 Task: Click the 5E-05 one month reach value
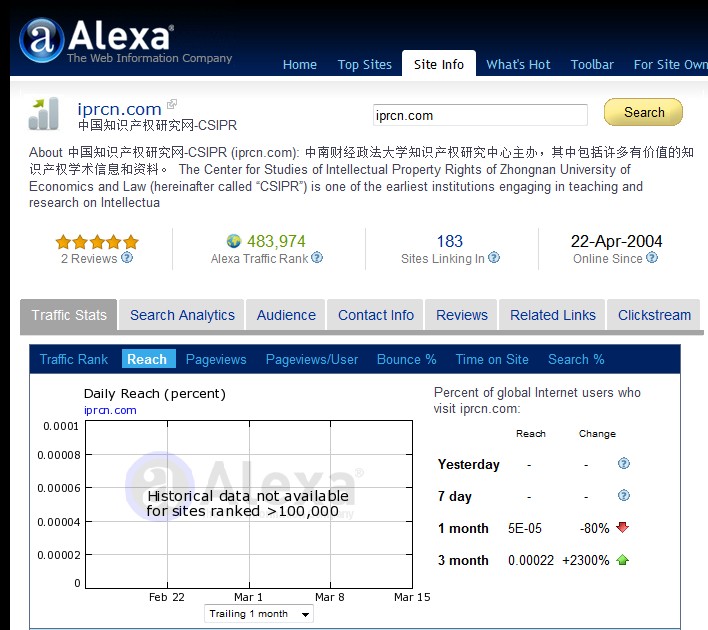(525, 528)
